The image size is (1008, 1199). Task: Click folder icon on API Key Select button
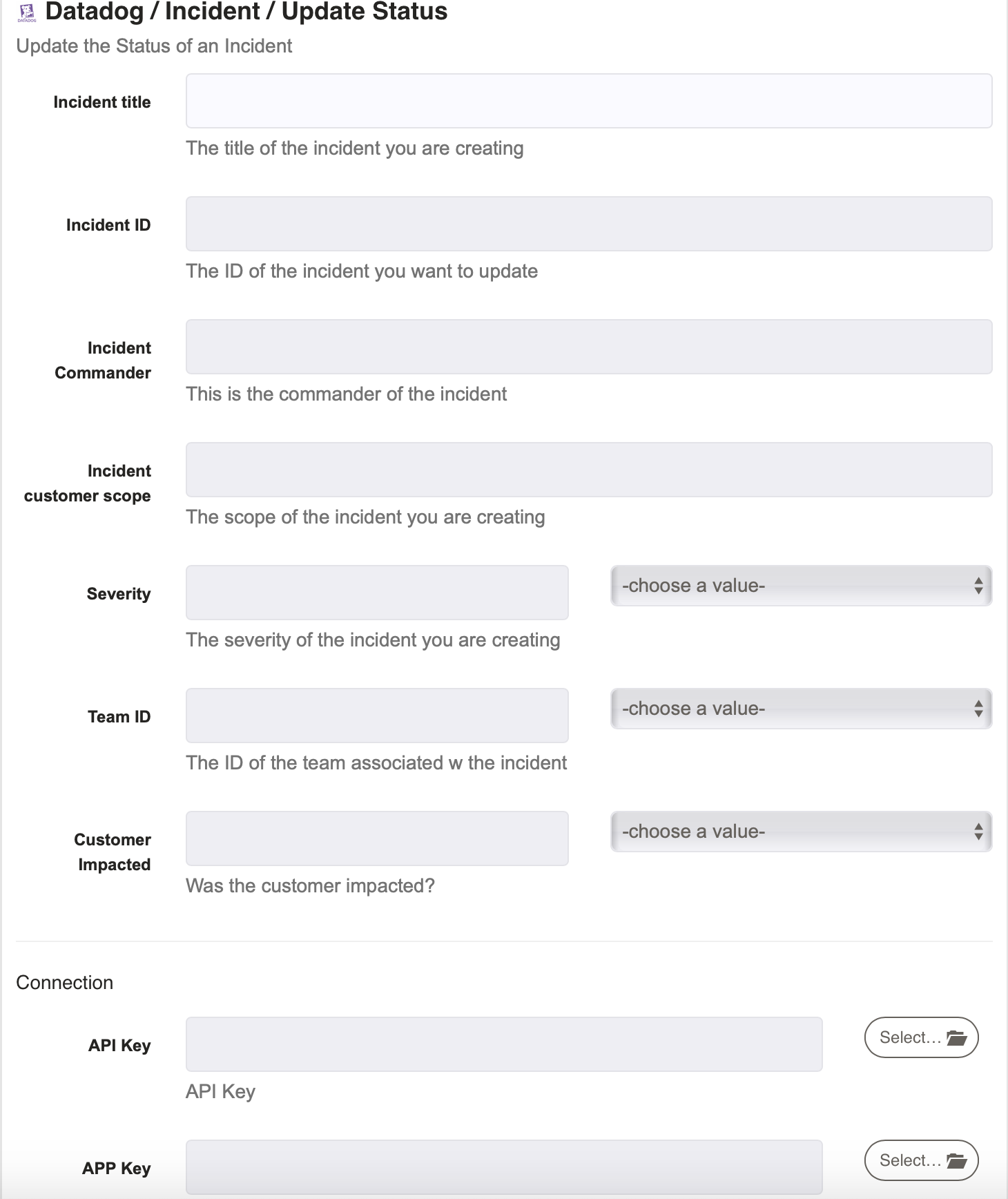point(956,1037)
